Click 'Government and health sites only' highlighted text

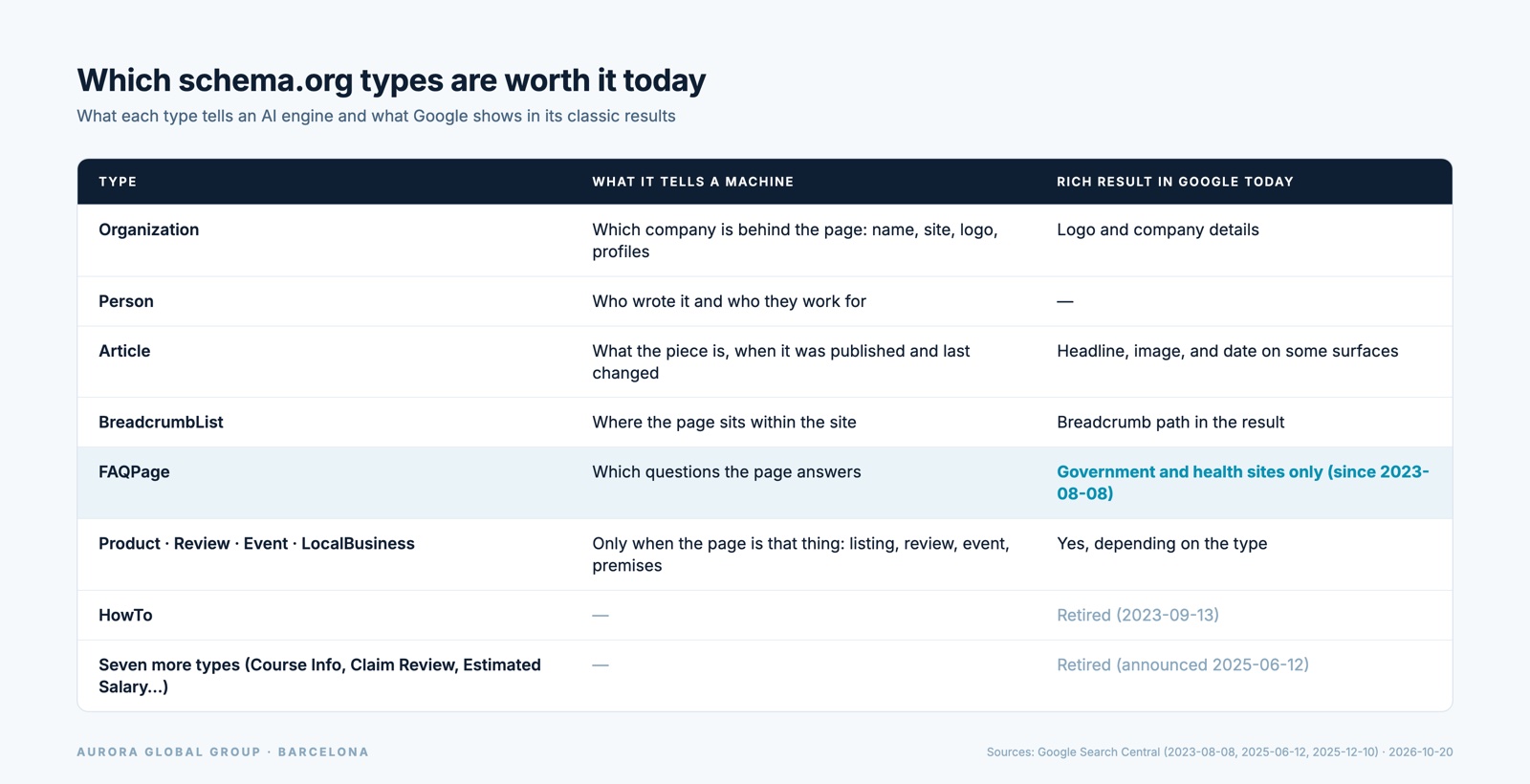1242,483
